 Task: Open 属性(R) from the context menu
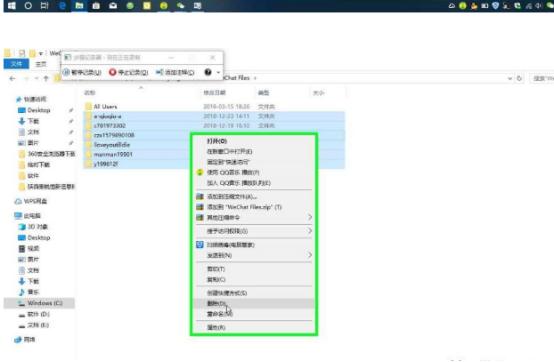[x=254, y=327]
